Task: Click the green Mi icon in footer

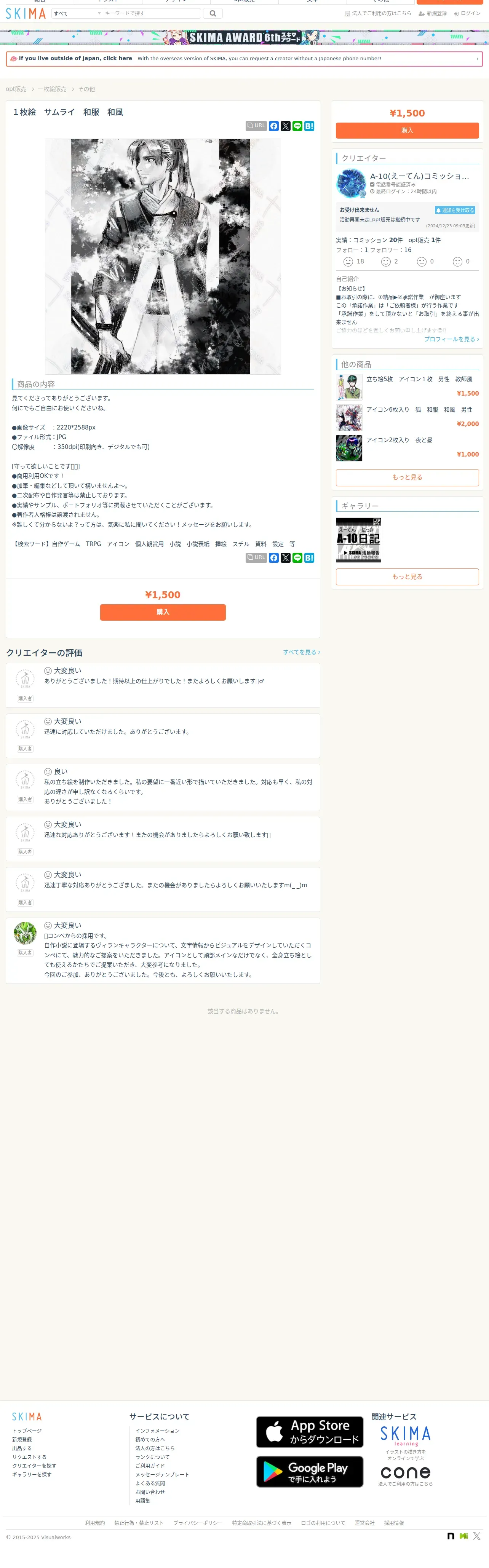Action: coord(464,1536)
